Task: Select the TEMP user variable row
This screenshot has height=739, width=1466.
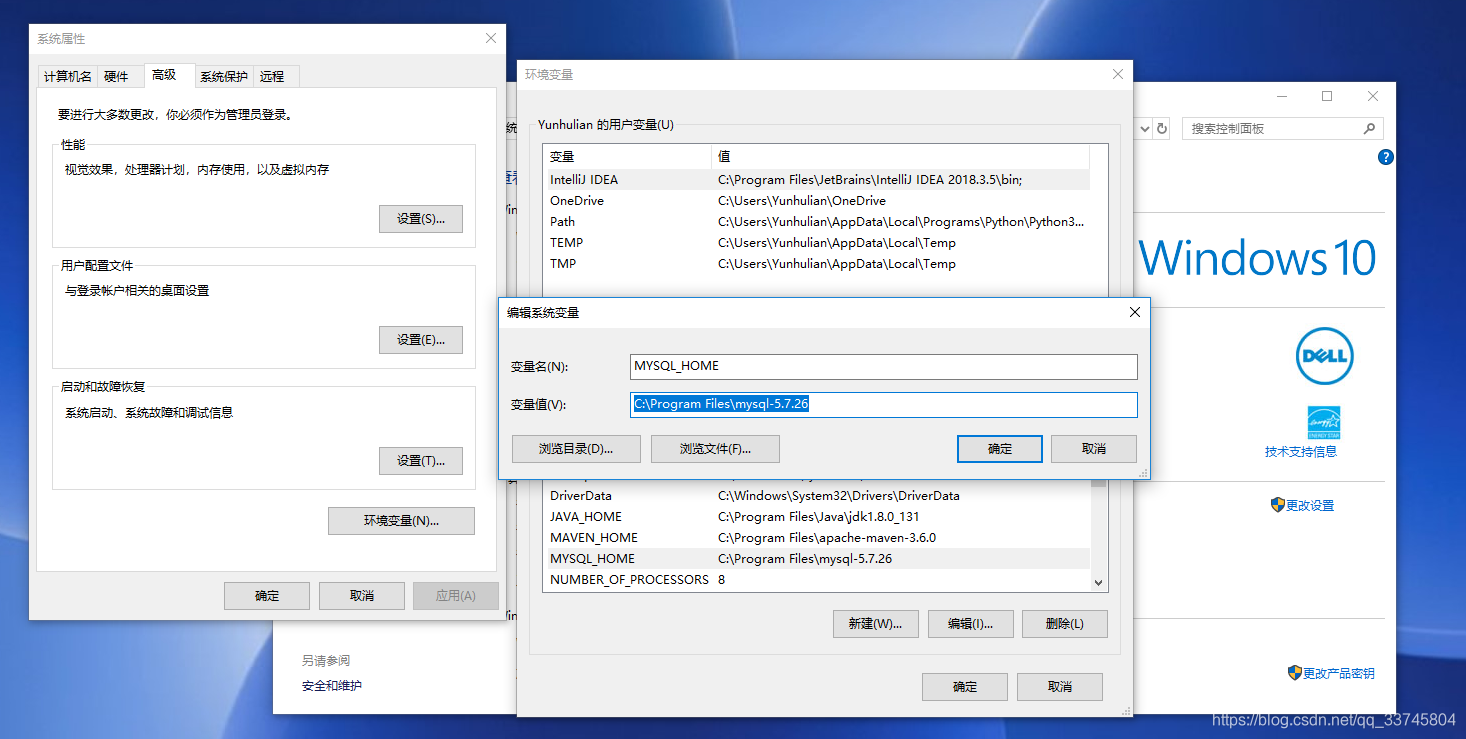Action: (817, 243)
